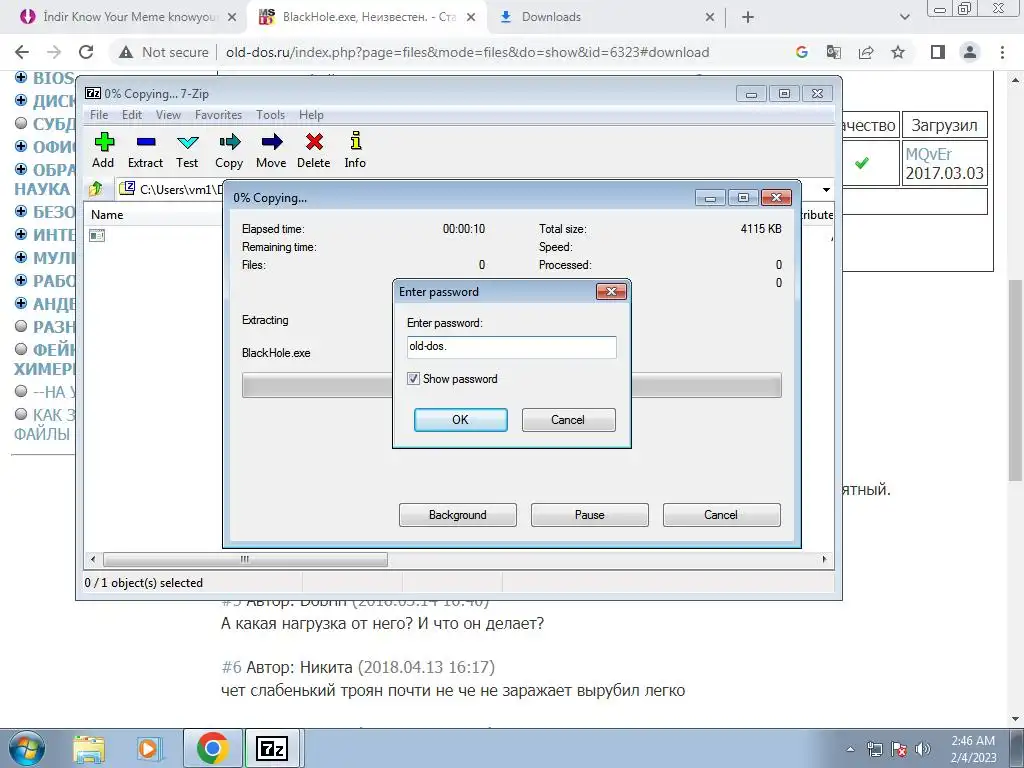
Task: Click the Google Translate icon in address bar
Action: [834, 52]
